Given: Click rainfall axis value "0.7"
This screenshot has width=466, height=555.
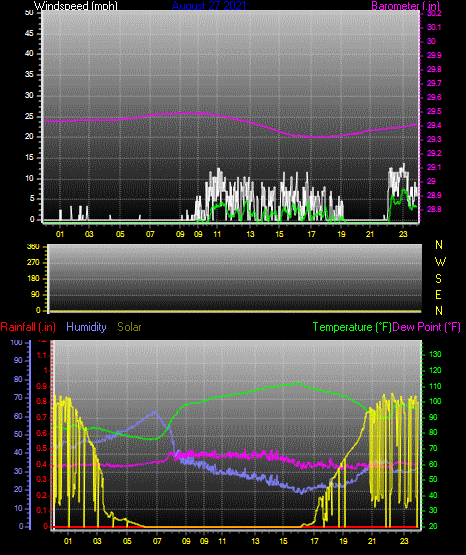Looking at the screenshot, I should (42, 417).
